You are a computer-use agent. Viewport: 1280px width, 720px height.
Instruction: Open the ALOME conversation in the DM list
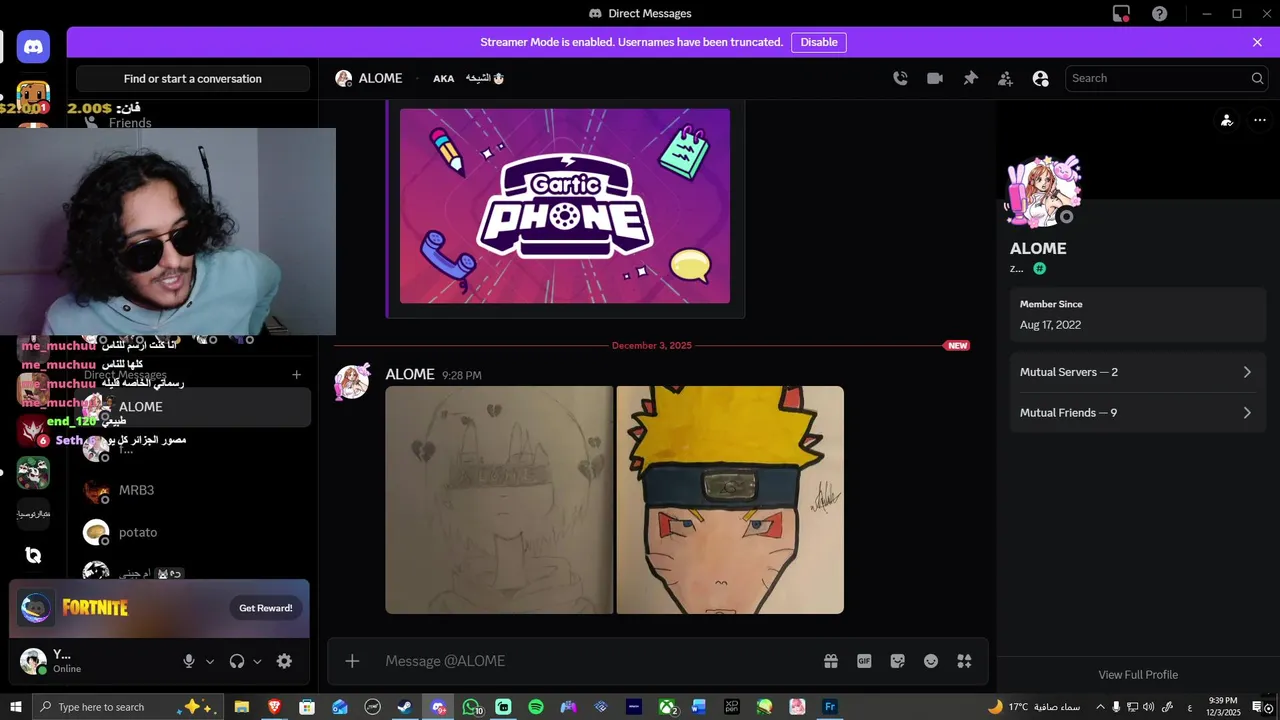194,407
